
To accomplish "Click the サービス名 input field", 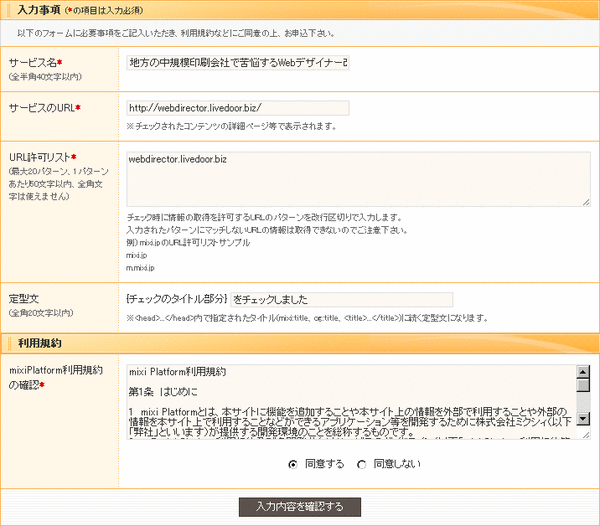I will pyautogui.click(x=238, y=63).
